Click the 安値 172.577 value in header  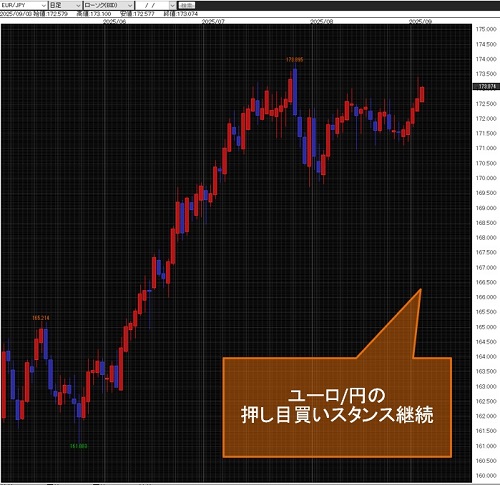137,14
